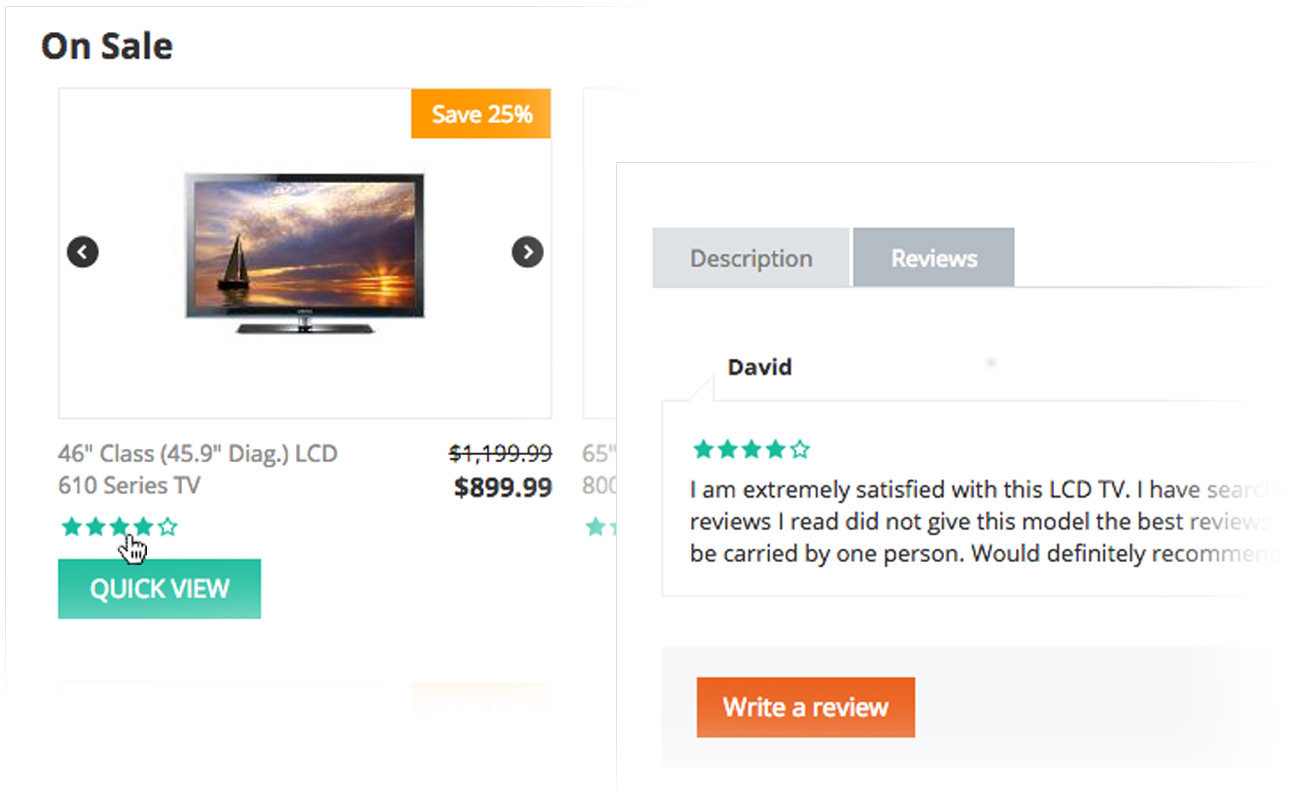This screenshot has width=1296, height=790.
Task: Click the LCD TV product image
Action: pos(305,253)
